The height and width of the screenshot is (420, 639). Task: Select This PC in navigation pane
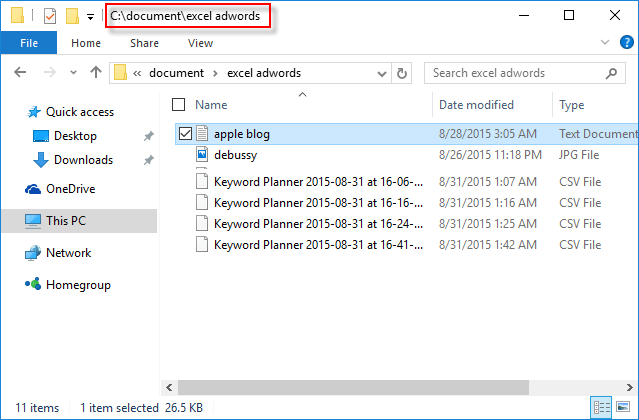click(x=68, y=220)
